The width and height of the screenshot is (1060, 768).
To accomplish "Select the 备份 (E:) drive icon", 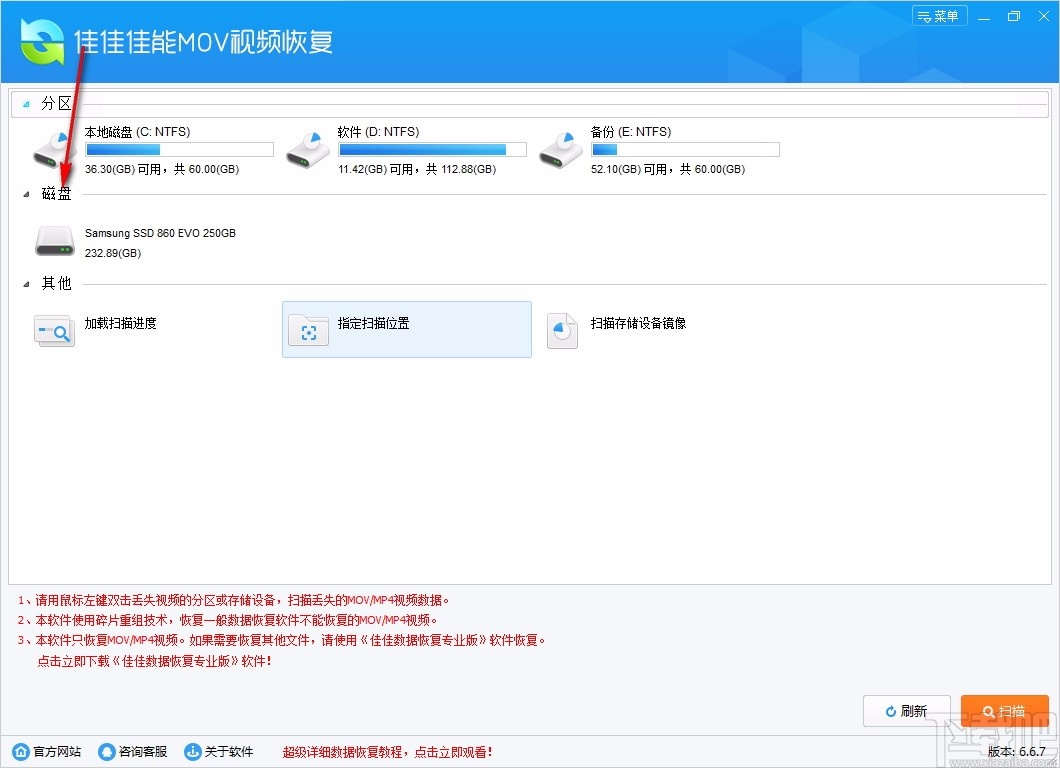I will coord(560,148).
